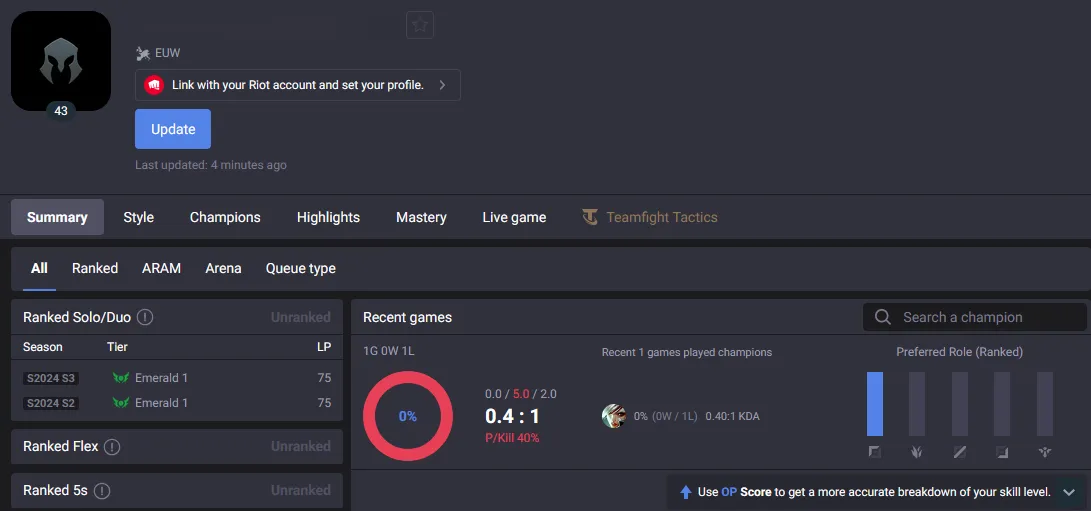This screenshot has height=511, width=1091.
Task: Filter games by Arena
Action: pos(223,268)
